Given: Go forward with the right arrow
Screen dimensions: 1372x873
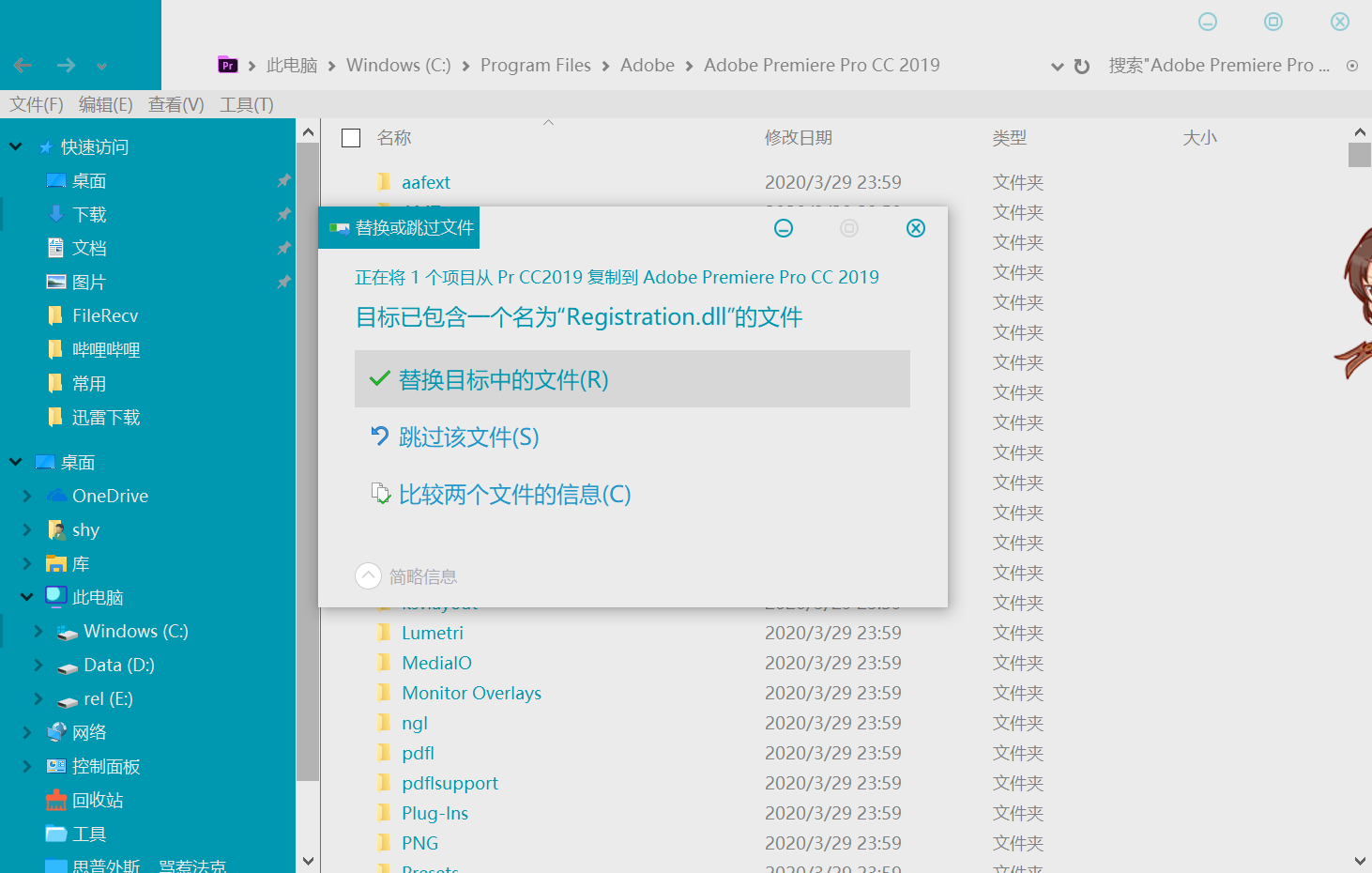Looking at the screenshot, I should [66, 65].
